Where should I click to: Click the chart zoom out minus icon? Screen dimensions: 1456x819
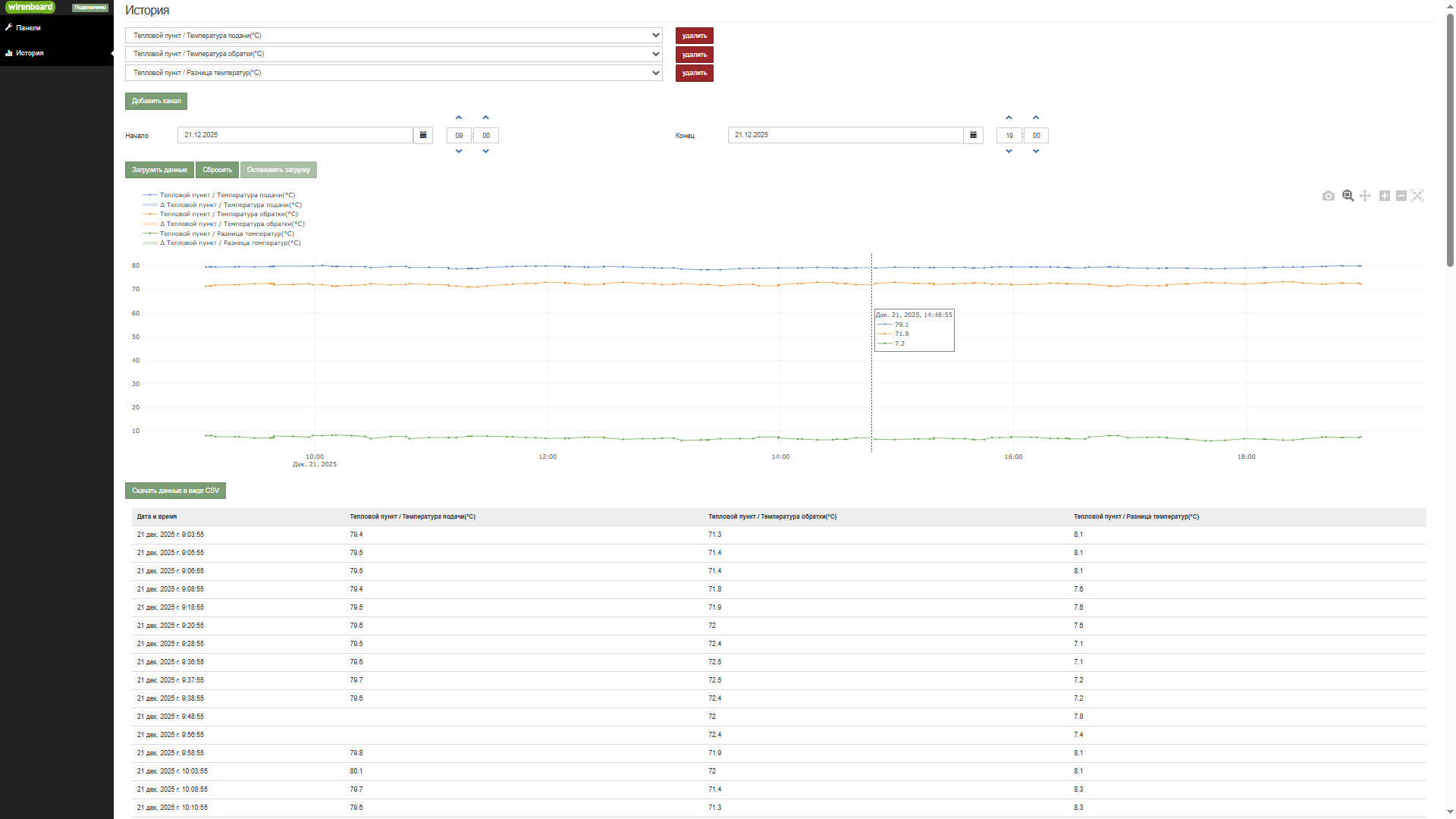tap(1401, 196)
